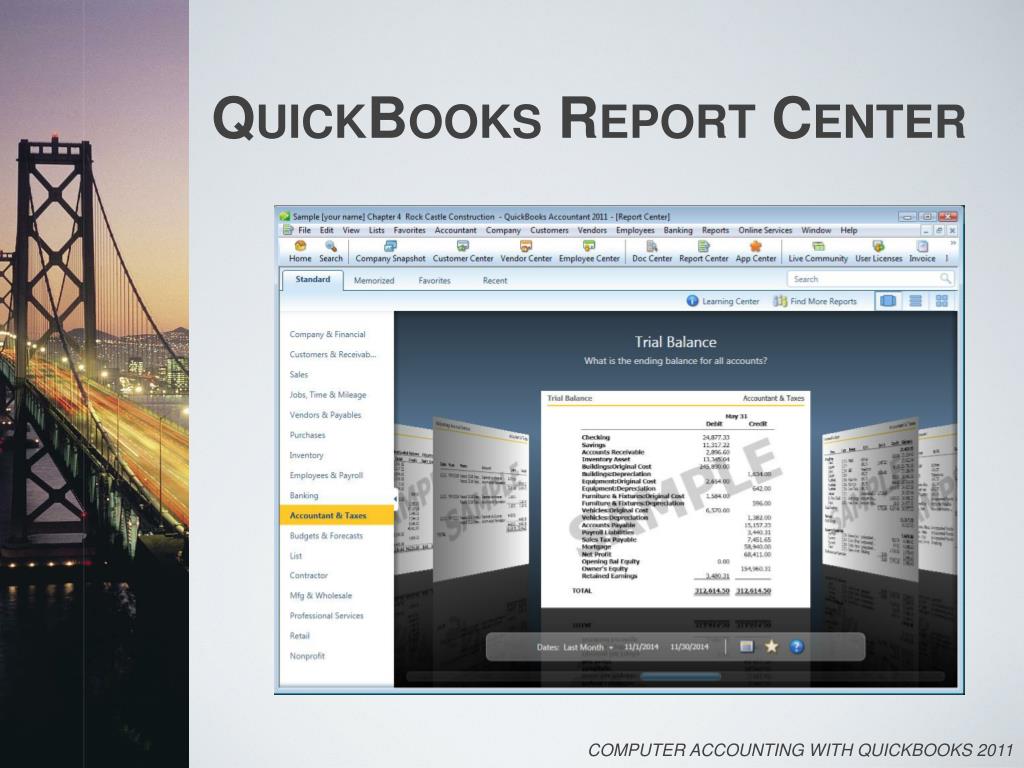Click the report carousel scrollbar thumb
This screenshot has height=768, width=1024.
point(680,677)
